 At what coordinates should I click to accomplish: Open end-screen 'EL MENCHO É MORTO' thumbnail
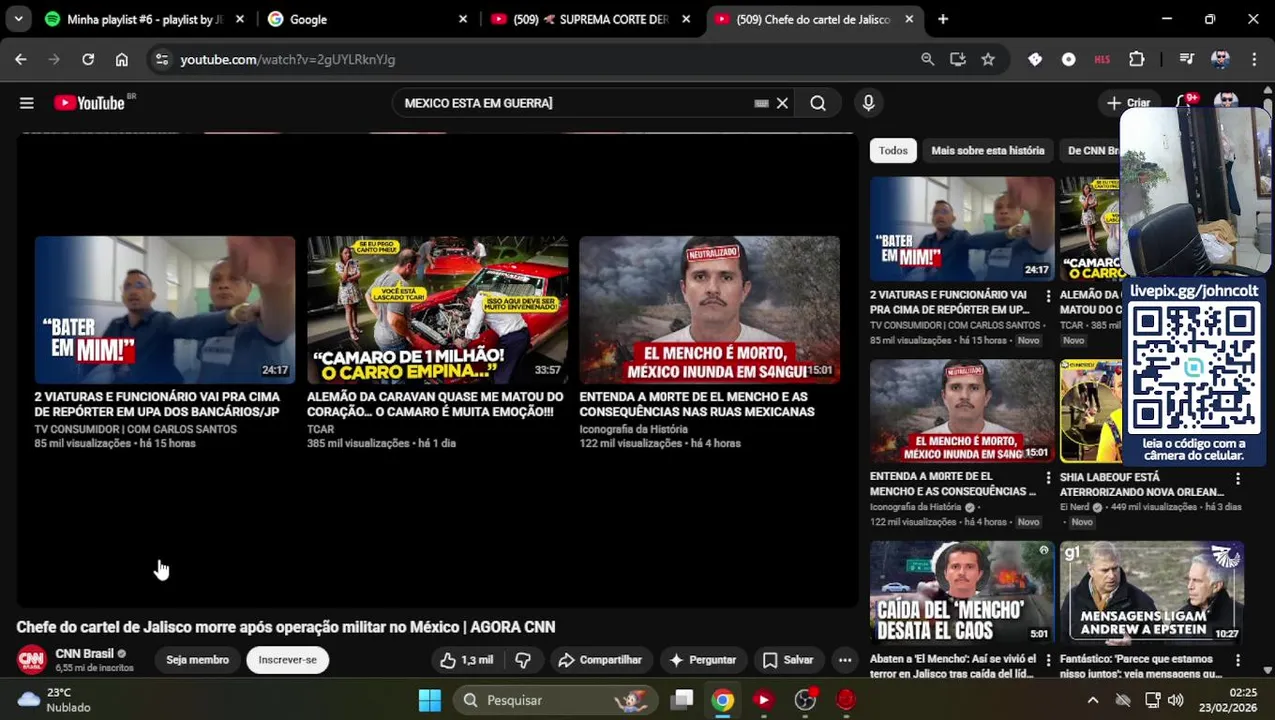pos(709,310)
